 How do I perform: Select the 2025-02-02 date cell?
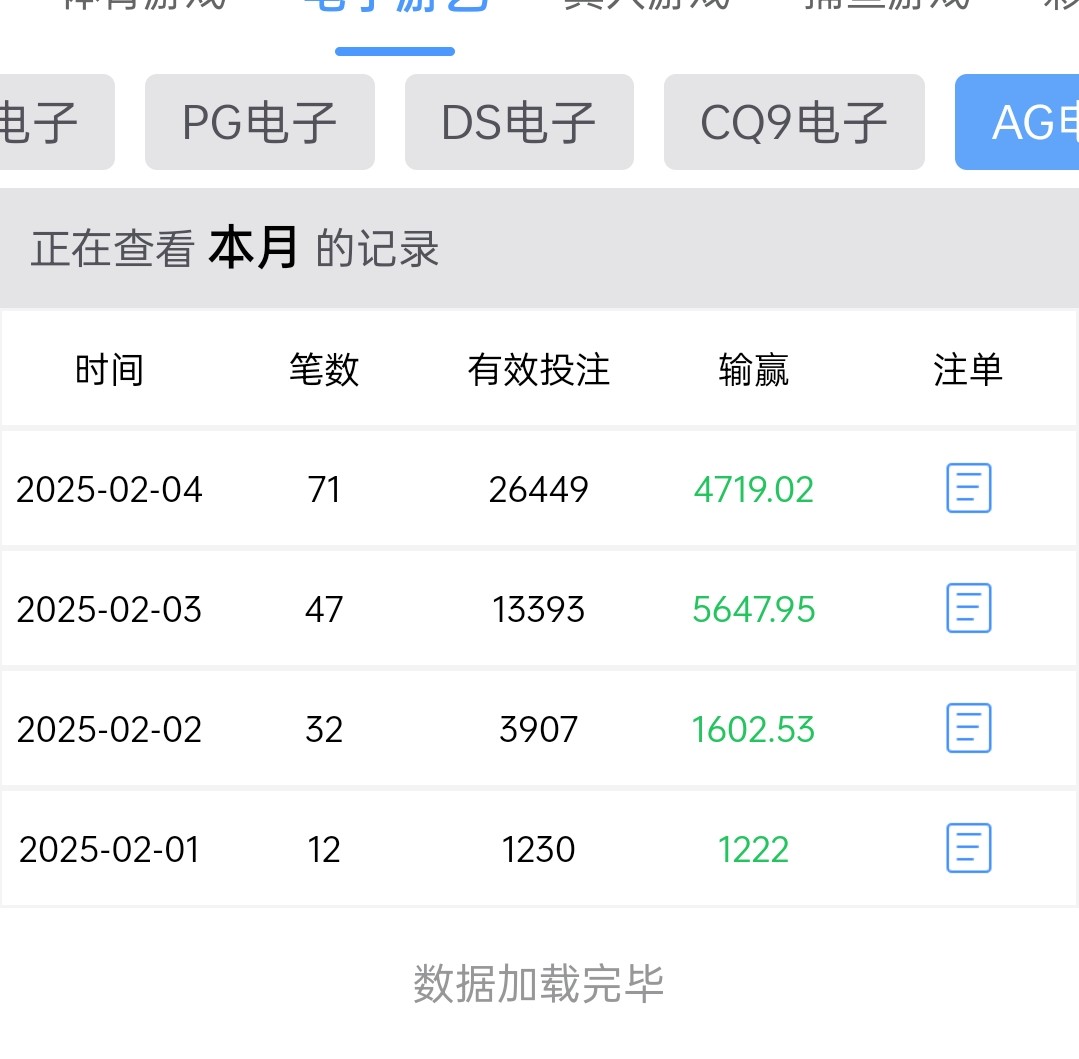point(109,730)
